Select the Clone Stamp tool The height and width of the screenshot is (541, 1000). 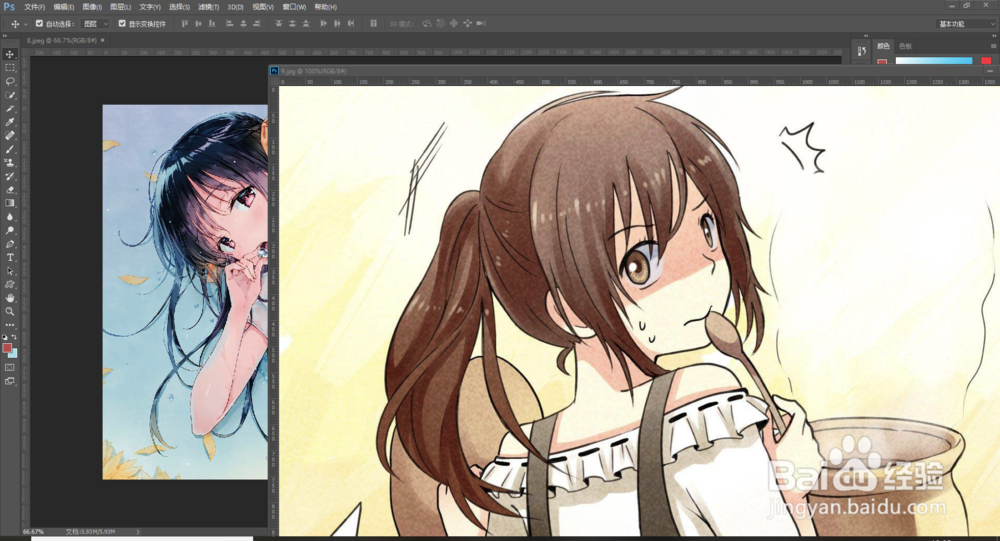coord(10,163)
